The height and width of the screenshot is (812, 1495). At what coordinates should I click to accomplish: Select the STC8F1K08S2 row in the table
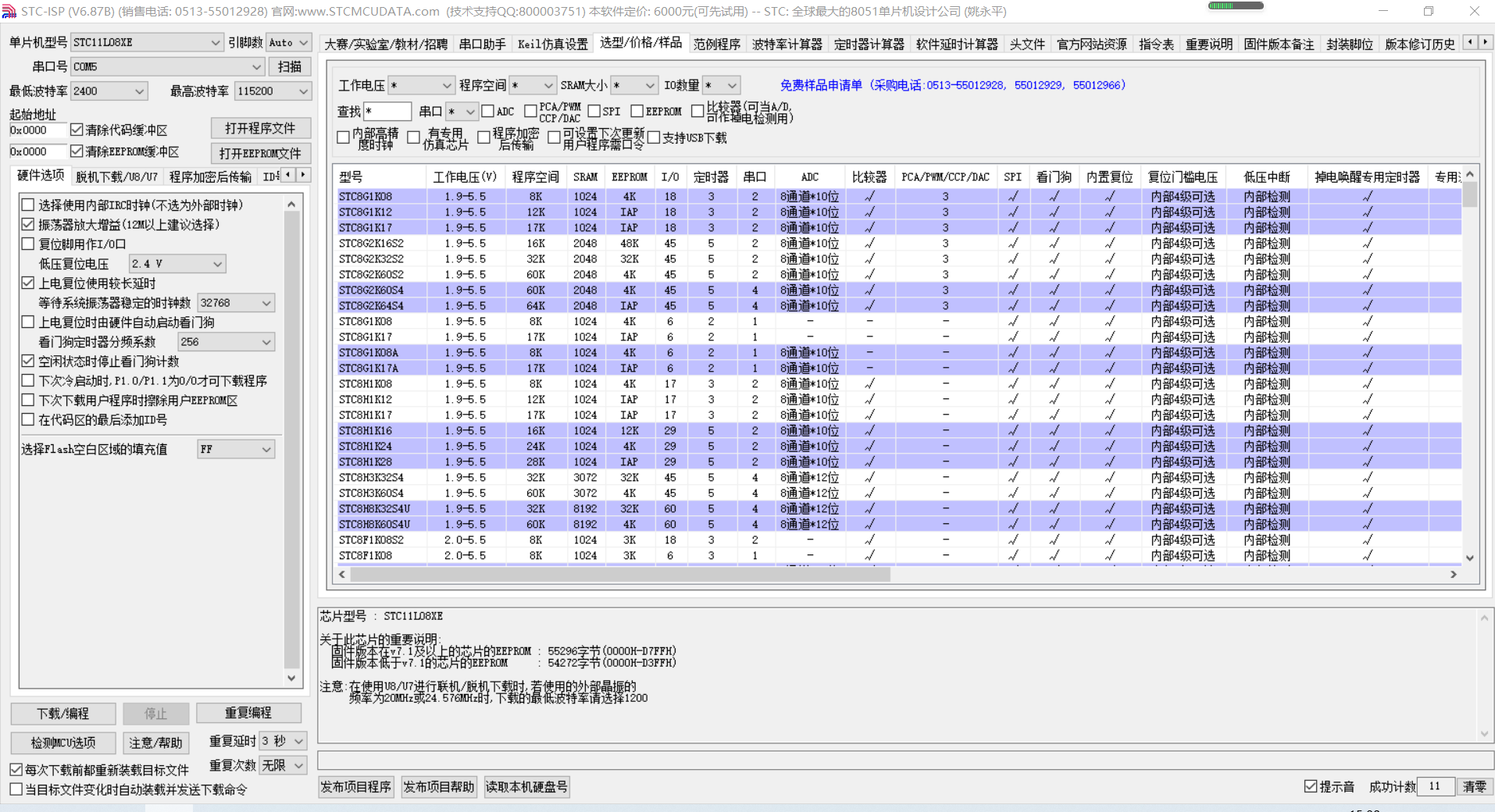point(899,540)
